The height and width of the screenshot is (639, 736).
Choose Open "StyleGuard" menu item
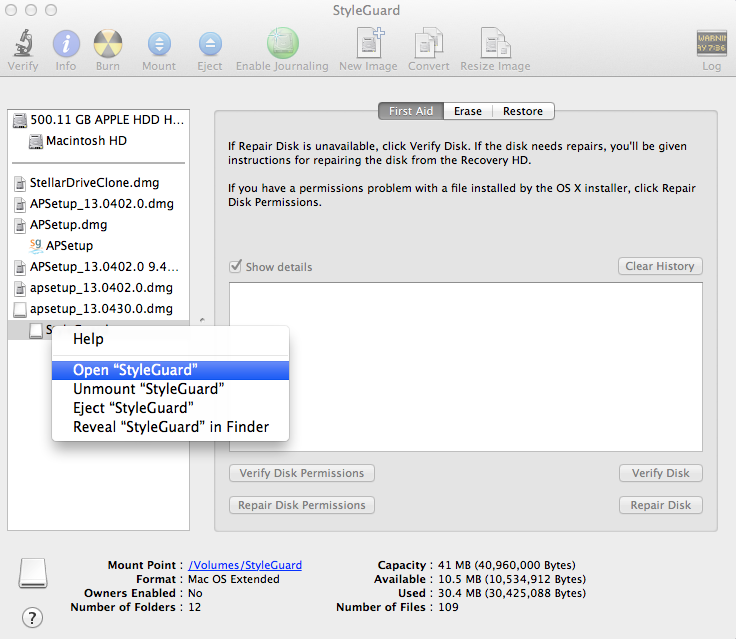coord(170,370)
